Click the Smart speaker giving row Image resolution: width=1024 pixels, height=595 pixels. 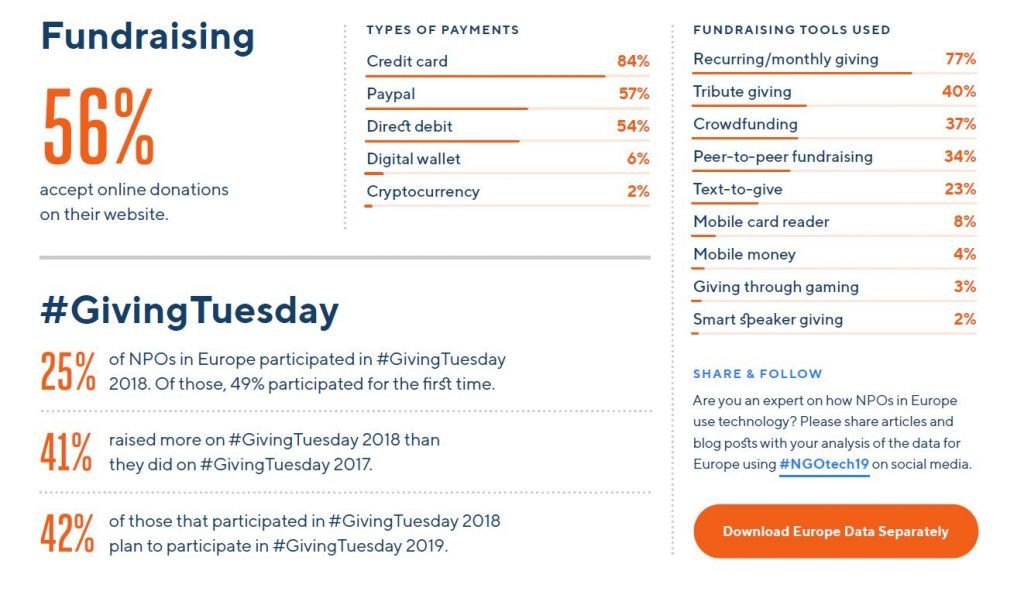(834, 320)
